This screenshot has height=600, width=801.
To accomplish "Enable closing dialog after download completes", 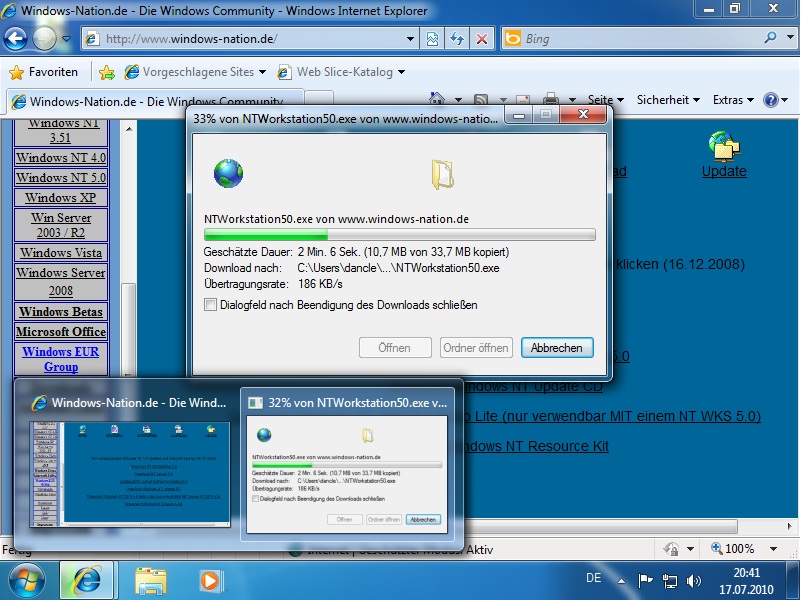I will (210, 305).
